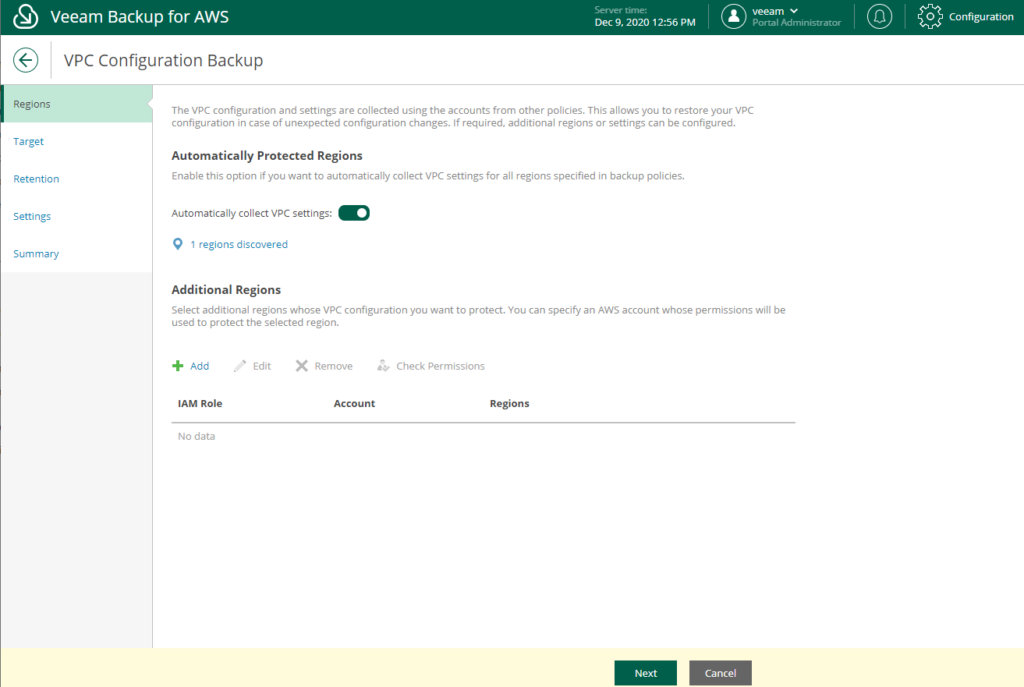The image size is (1024, 687).
Task: Open the Configuration text link
Action: [x=981, y=17]
